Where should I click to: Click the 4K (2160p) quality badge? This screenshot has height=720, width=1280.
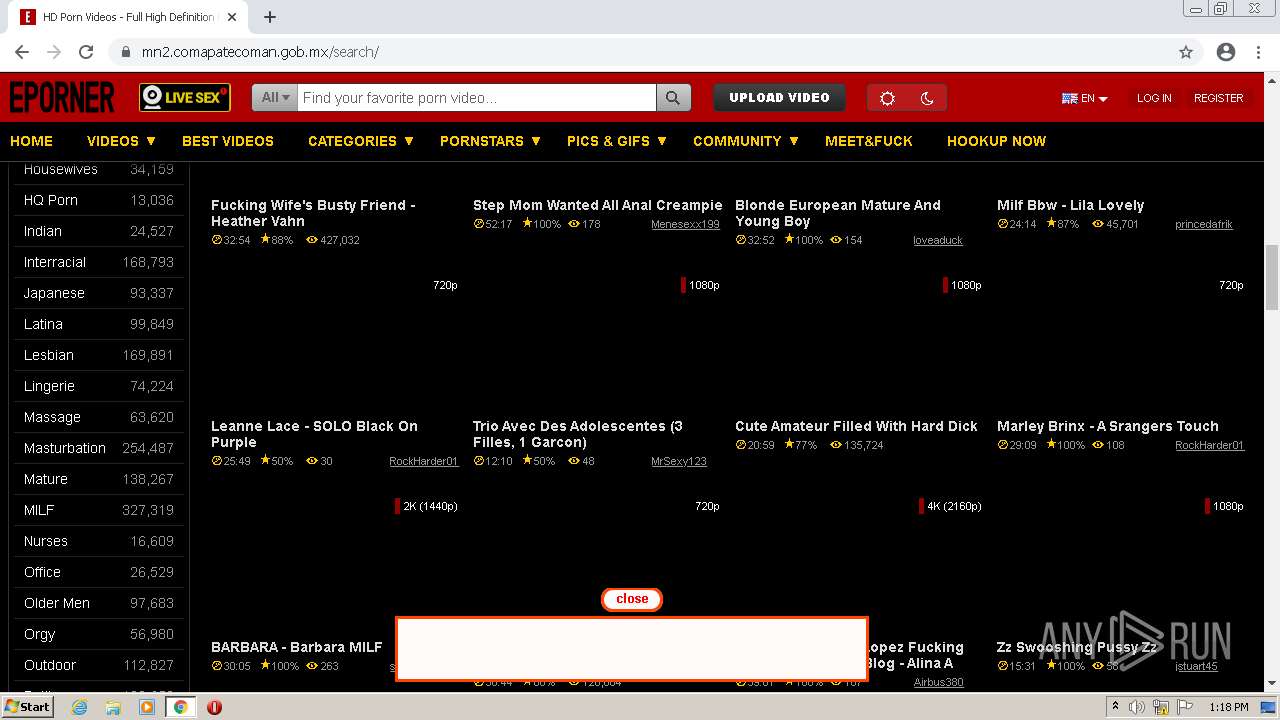pyautogui.click(x=951, y=506)
